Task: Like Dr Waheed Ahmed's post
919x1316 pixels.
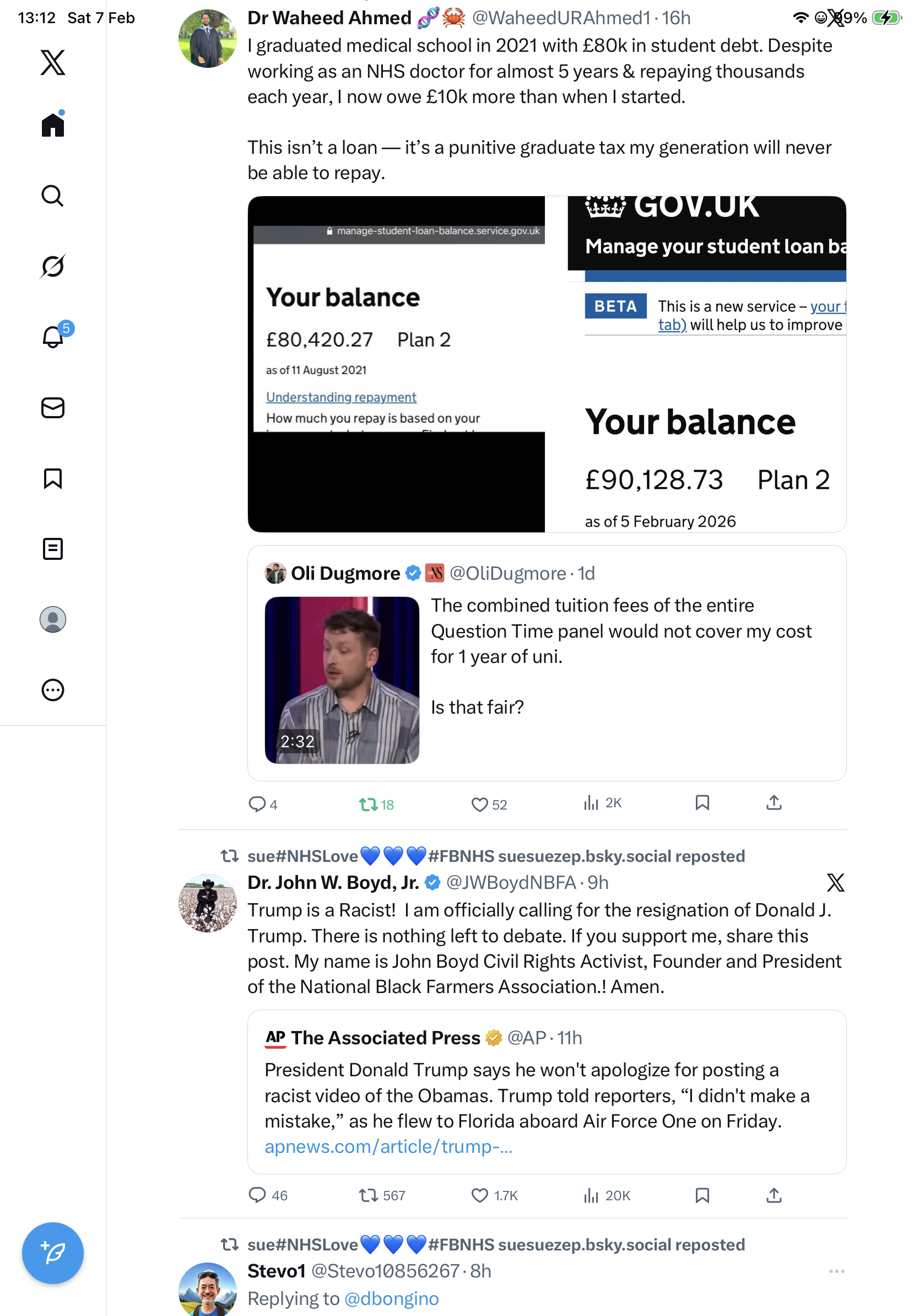Action: [479, 805]
